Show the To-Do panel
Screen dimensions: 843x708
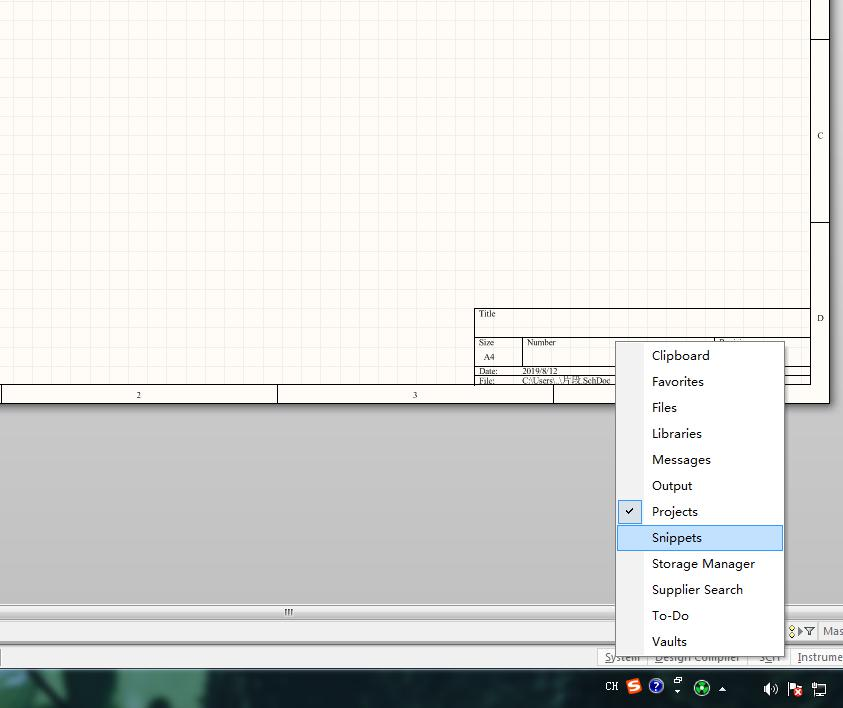coord(699,616)
